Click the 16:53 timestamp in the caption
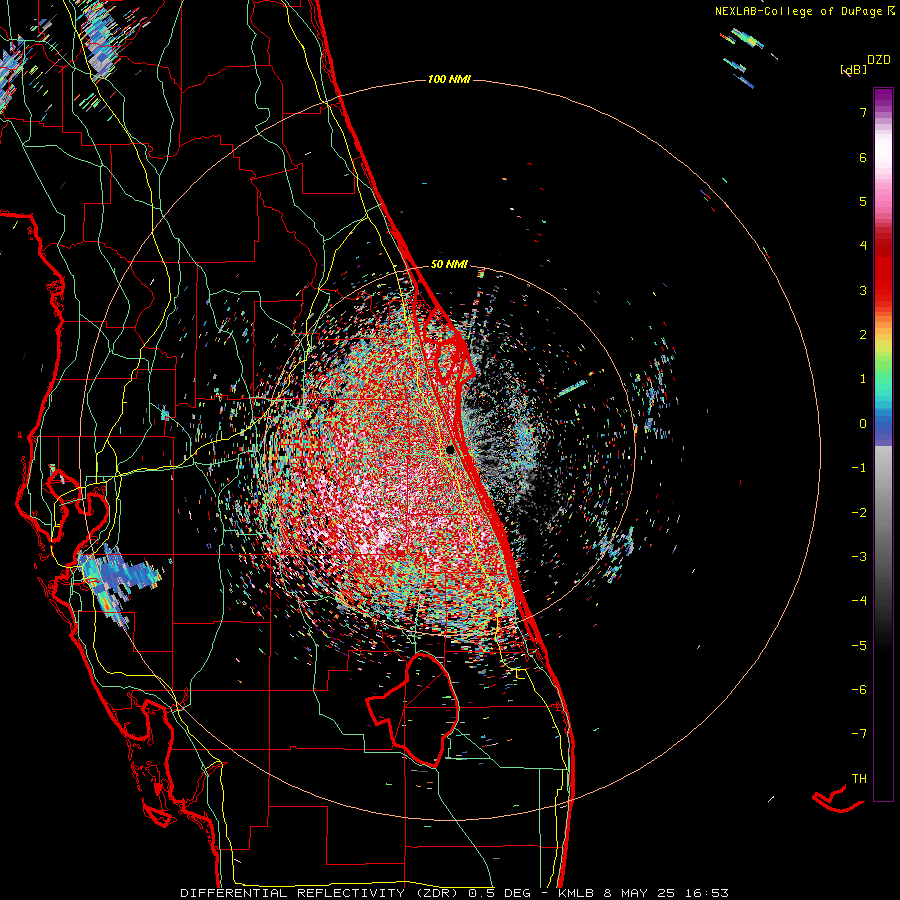Image resolution: width=900 pixels, height=900 pixels. click(707, 893)
